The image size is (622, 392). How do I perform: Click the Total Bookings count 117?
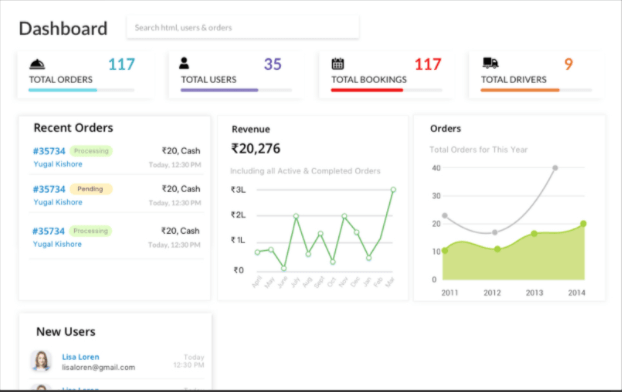pos(428,64)
